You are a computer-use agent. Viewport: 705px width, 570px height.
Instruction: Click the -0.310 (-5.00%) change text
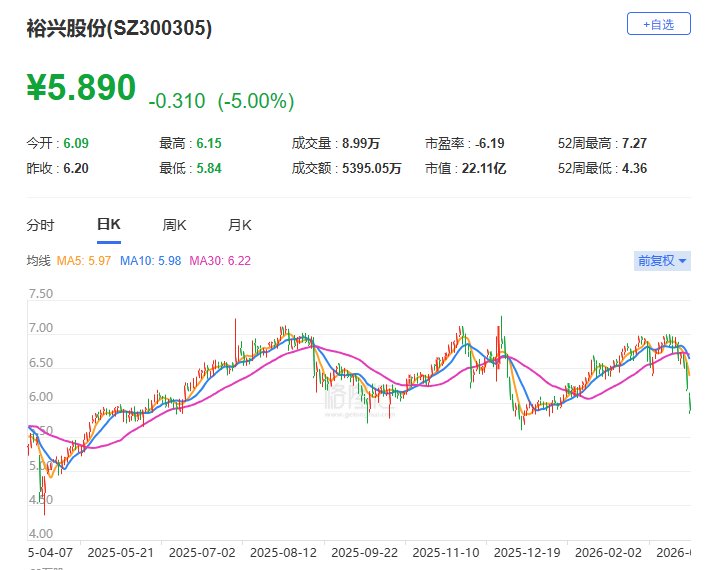click(x=221, y=101)
